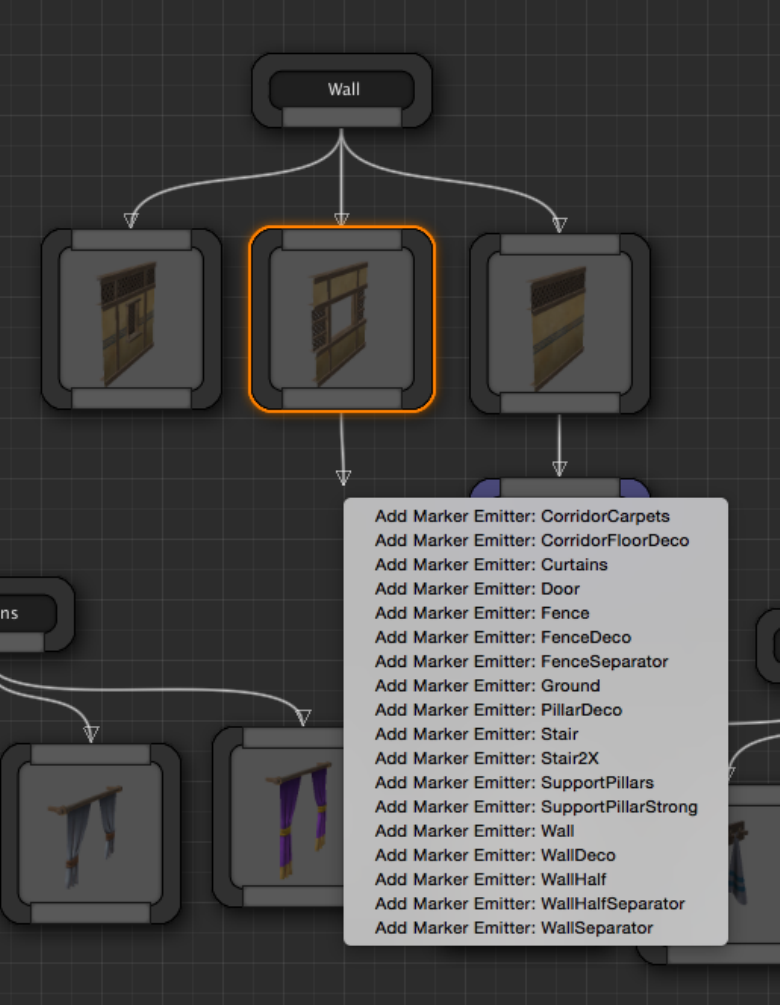Click input pin of purple curtains node
The width and height of the screenshot is (780, 1005).
pyautogui.click(x=294, y=738)
